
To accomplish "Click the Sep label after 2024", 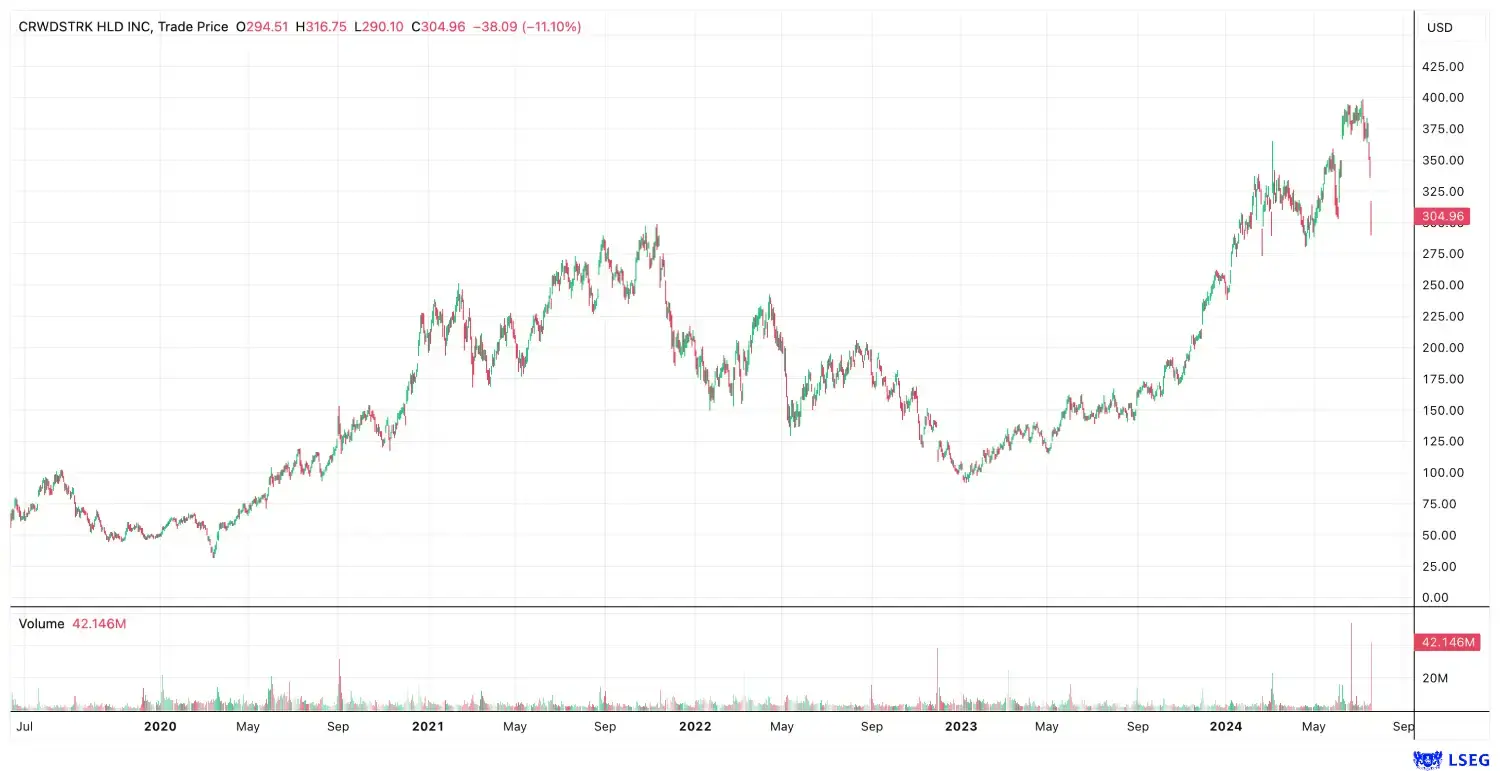I will [1404, 726].
